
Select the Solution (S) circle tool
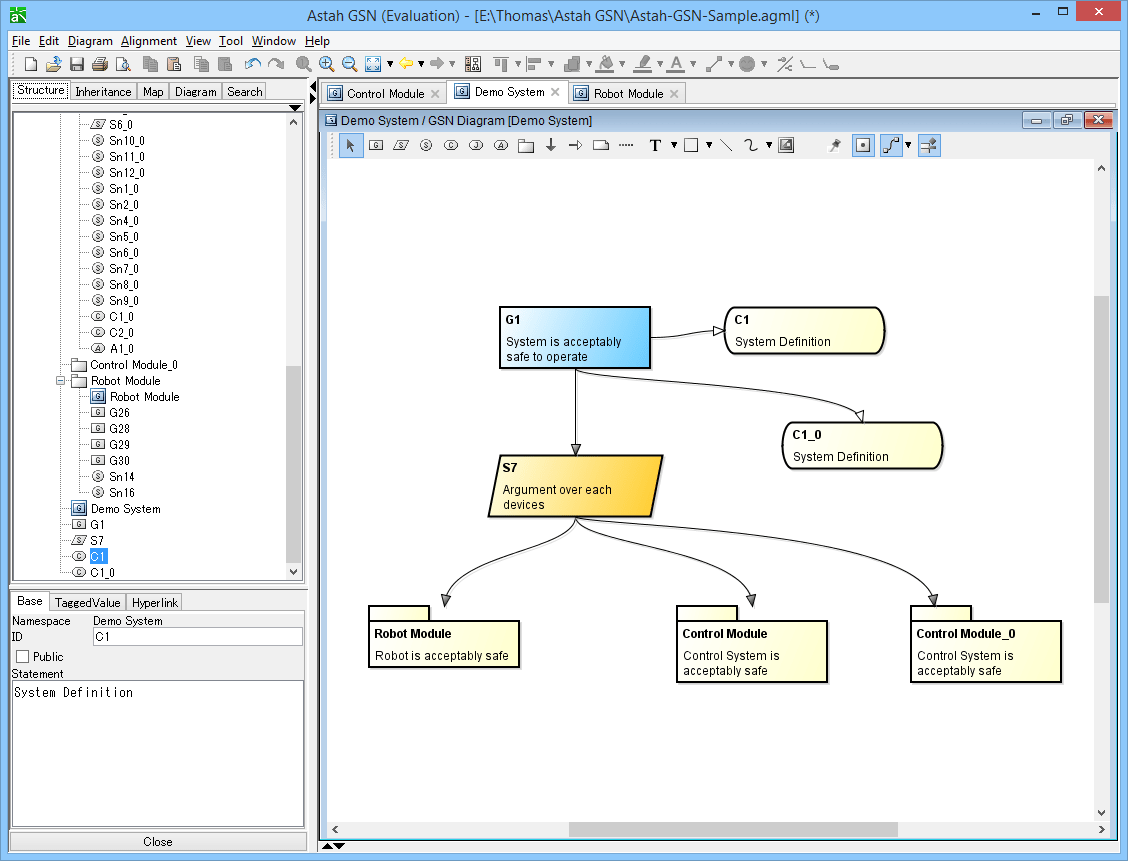pyautogui.click(x=426, y=145)
